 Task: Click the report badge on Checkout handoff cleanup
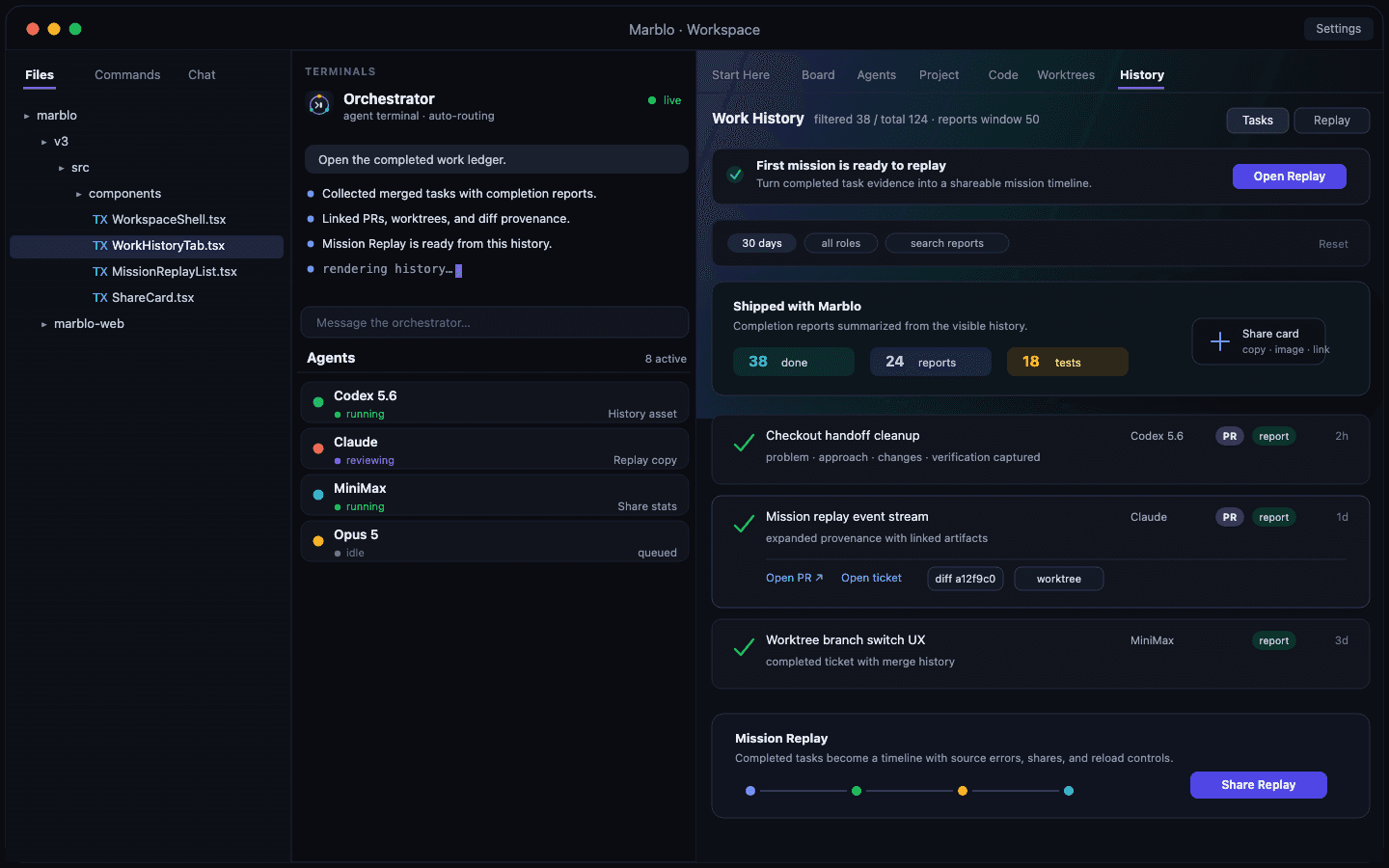pyautogui.click(x=1274, y=436)
